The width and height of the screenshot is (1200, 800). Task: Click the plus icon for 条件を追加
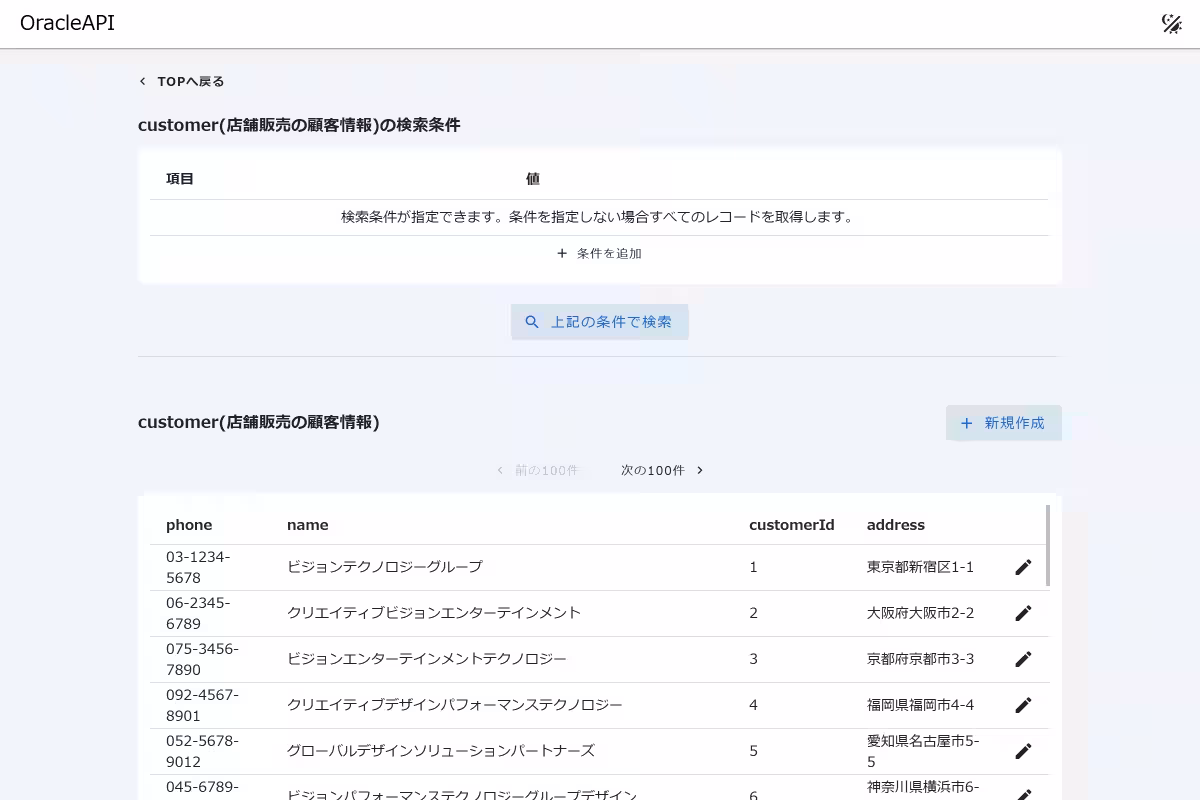(562, 254)
